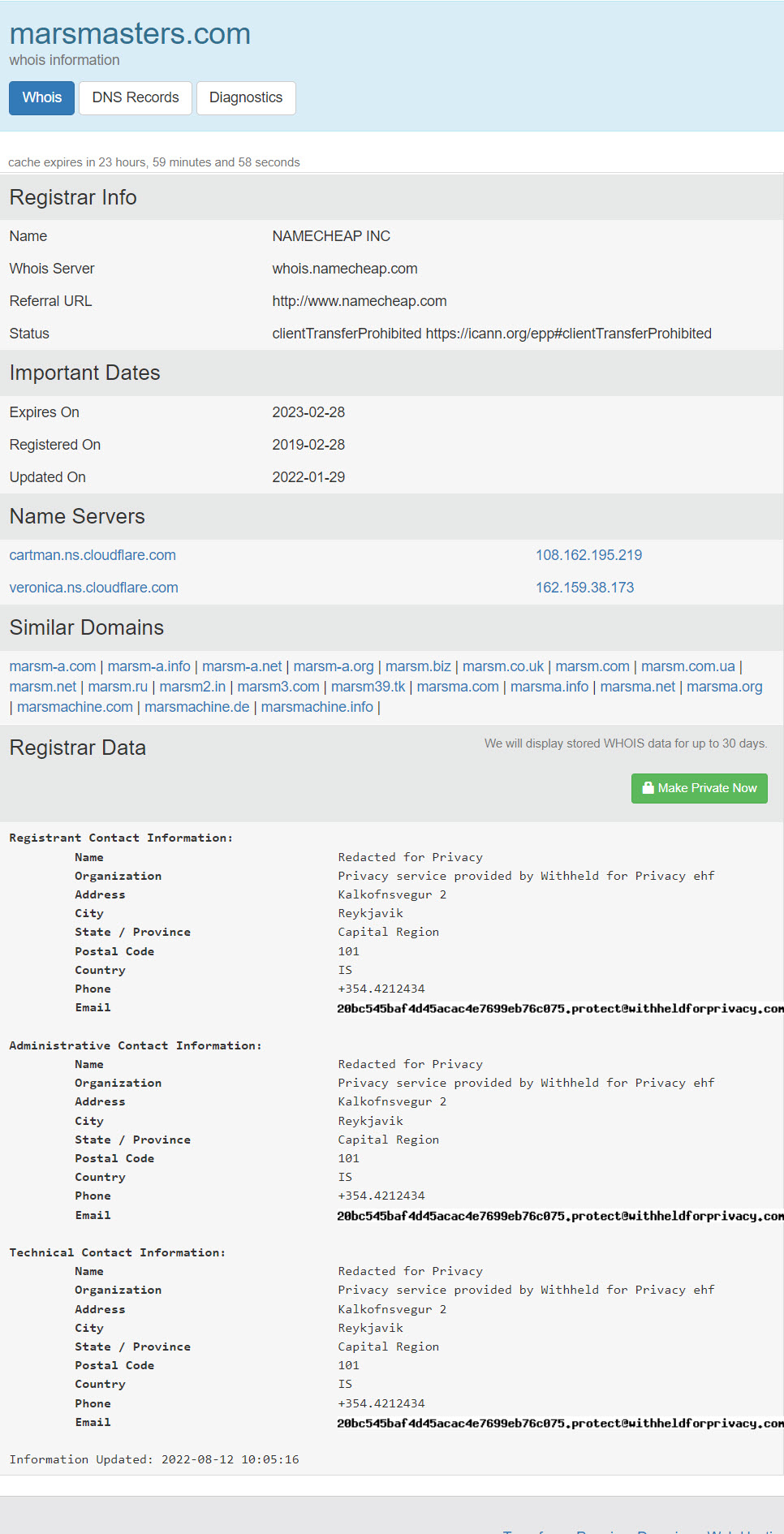Viewport: 784px width, 1534px height.
Task: Open similar domain marsmachine.info
Action: tap(317, 707)
